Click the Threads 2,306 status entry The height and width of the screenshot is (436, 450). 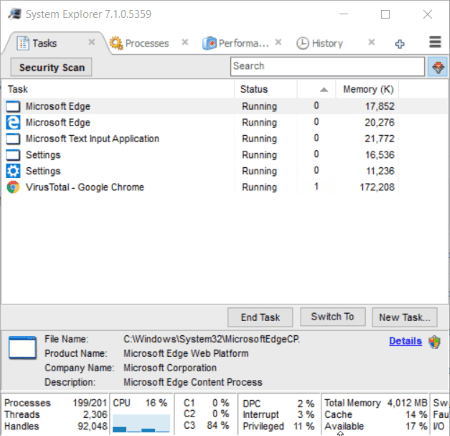56,414
